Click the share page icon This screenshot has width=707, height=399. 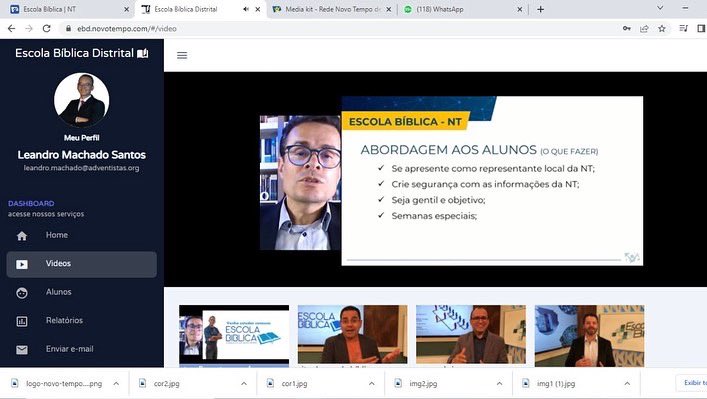644,28
